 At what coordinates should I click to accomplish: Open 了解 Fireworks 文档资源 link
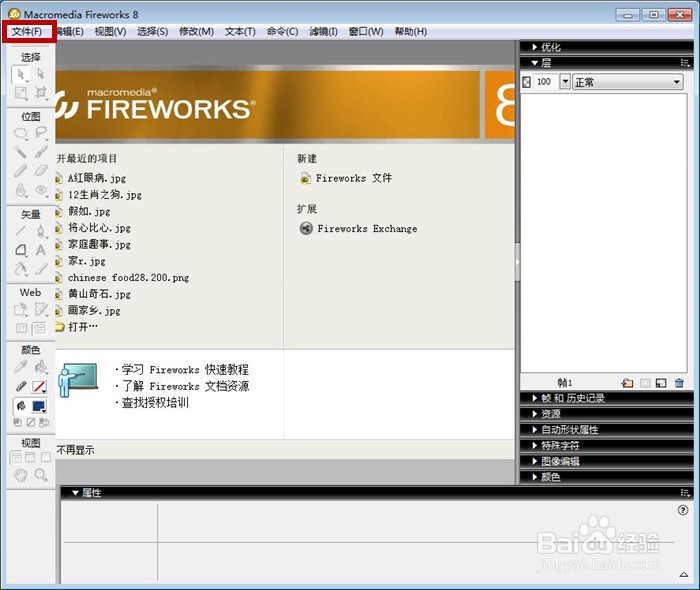click(185, 386)
